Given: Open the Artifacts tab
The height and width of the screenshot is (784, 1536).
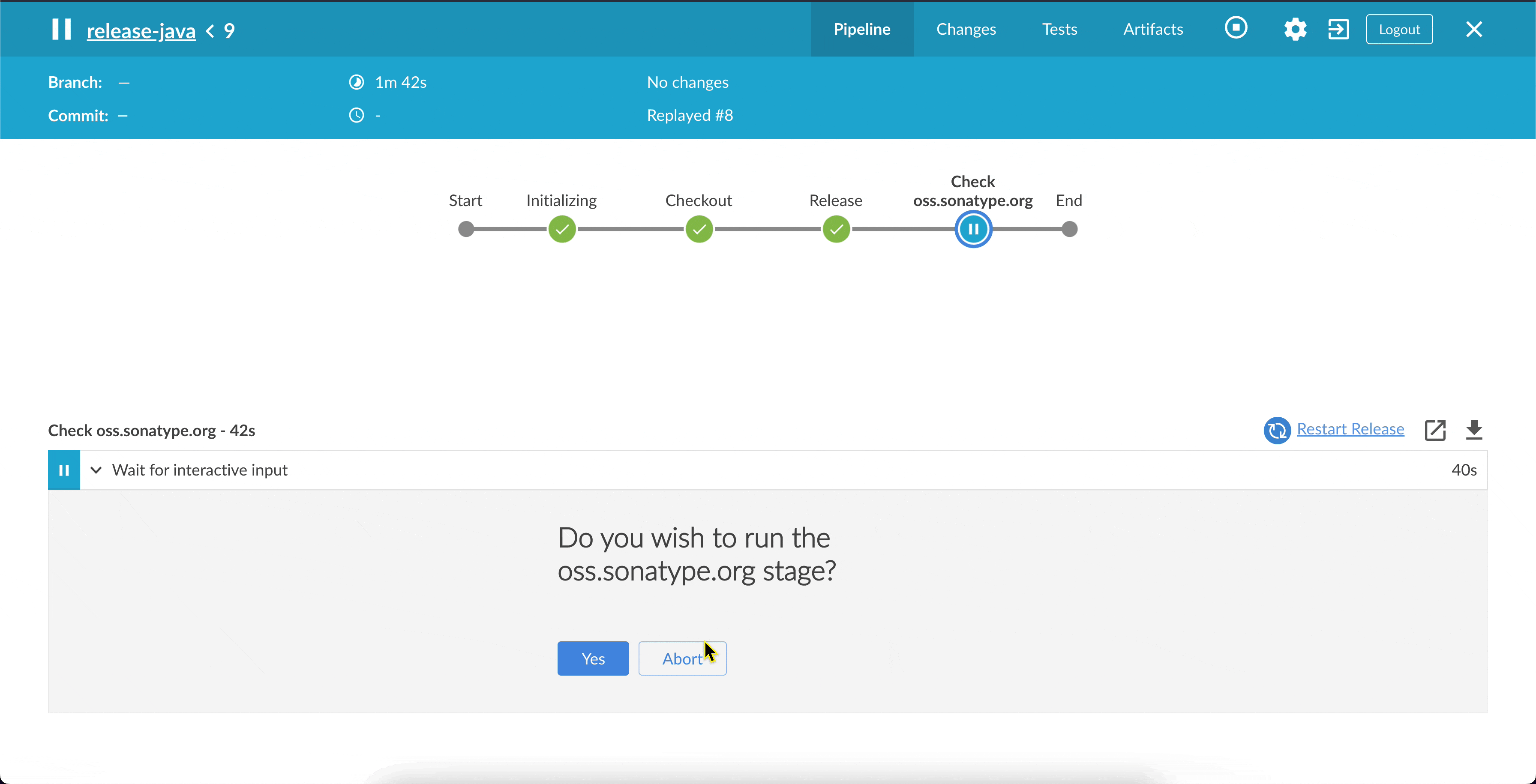Looking at the screenshot, I should 1152,29.
